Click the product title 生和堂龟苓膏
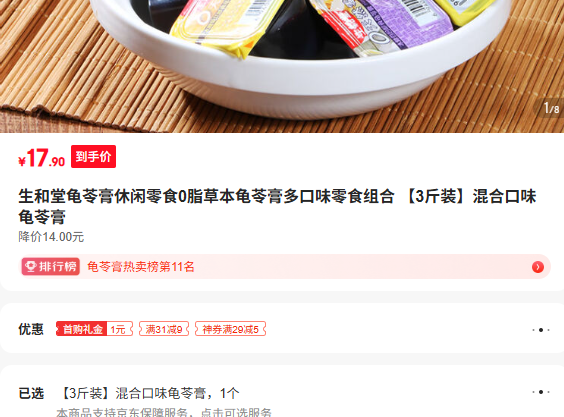This screenshot has width=564, height=417. click(x=277, y=207)
